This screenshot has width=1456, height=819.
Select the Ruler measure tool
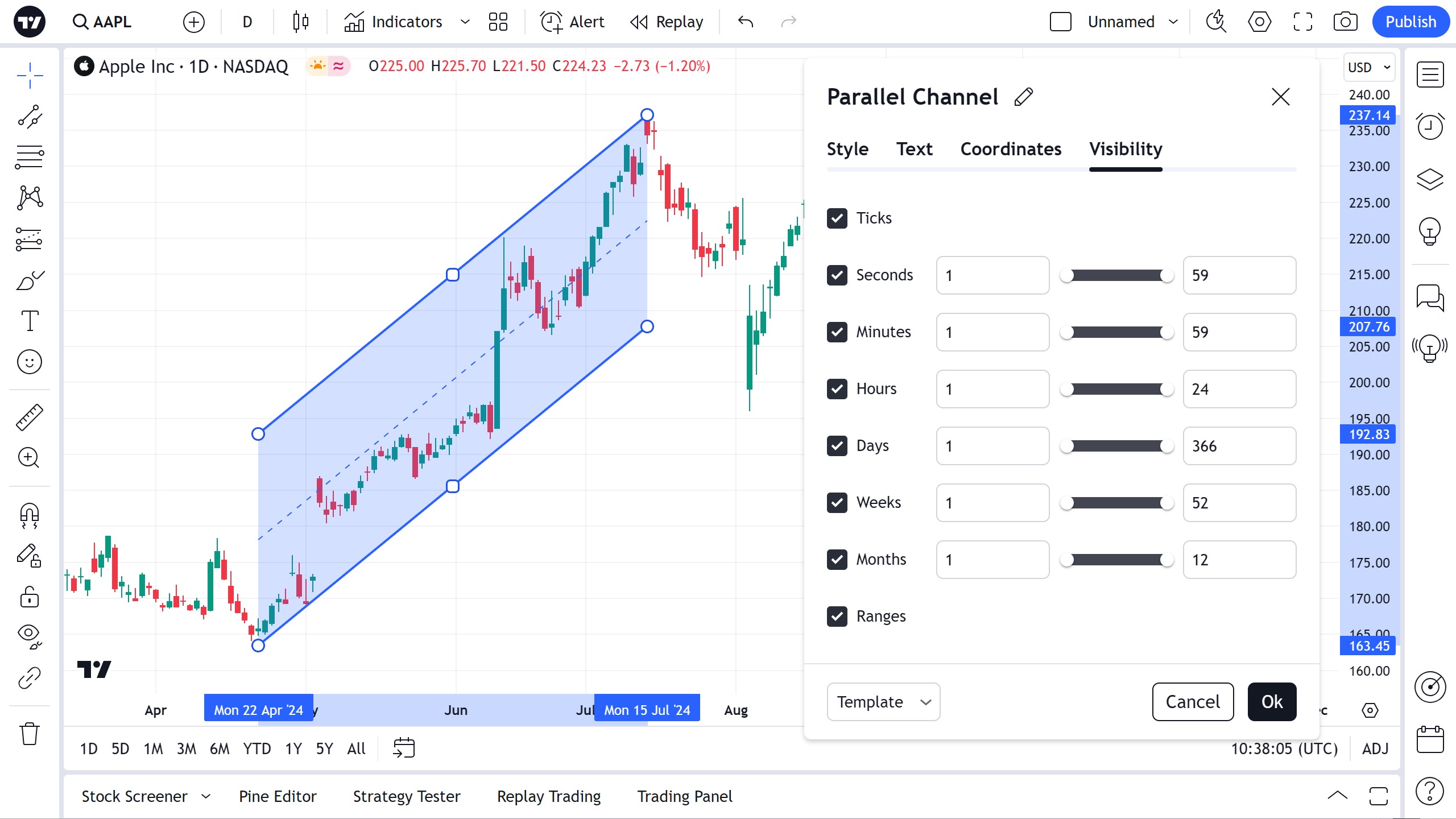(x=29, y=417)
